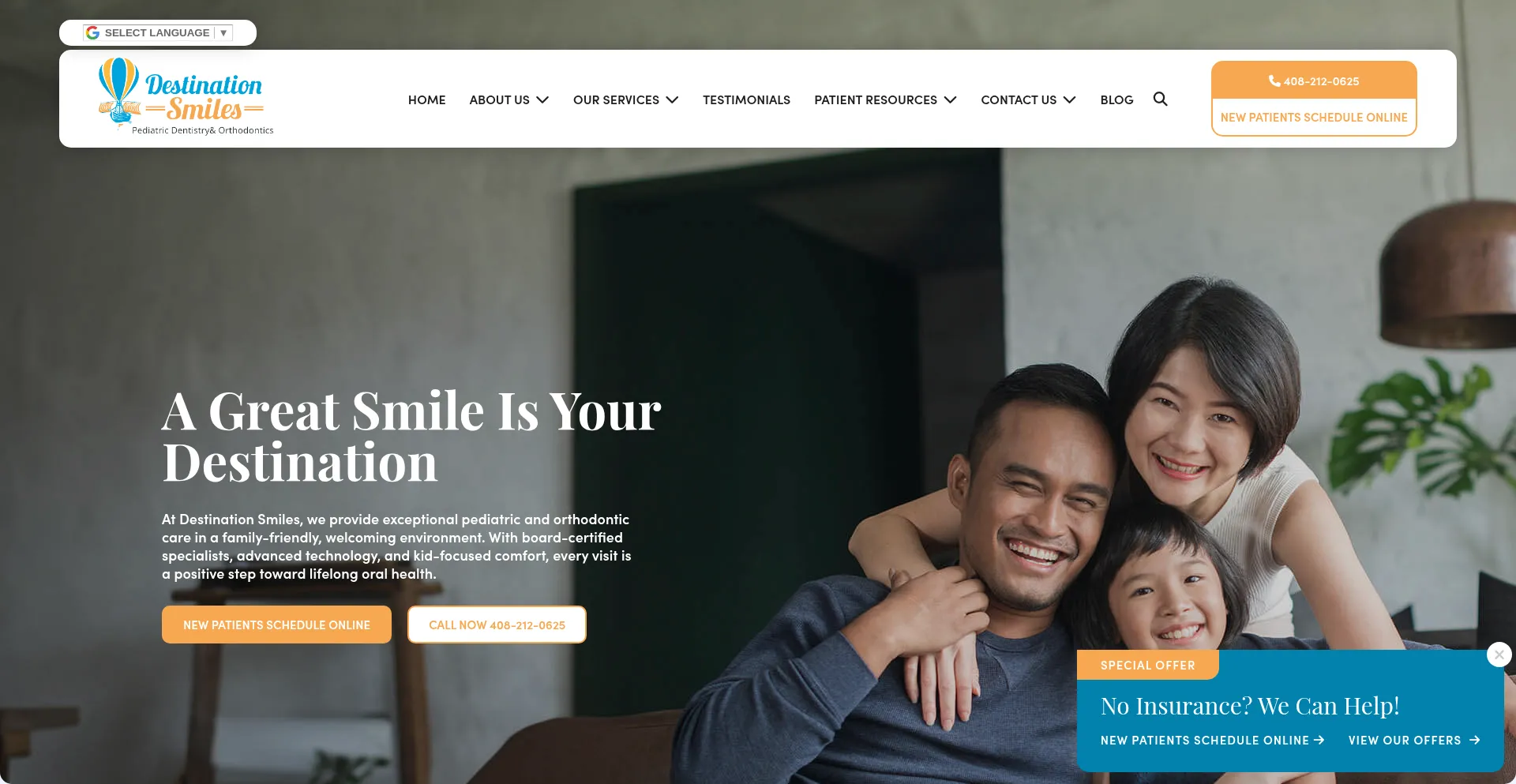1516x784 pixels.
Task: Expand the Contact Us dropdown chevron
Action: tap(1069, 99)
